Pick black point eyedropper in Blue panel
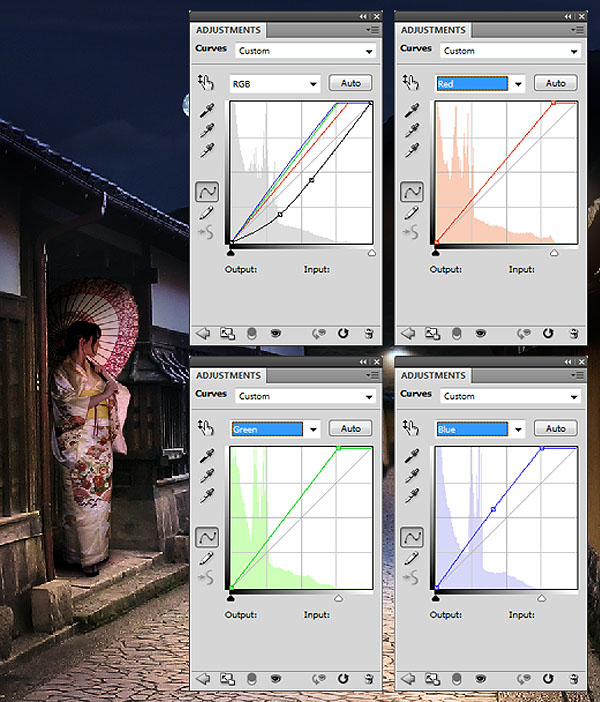600x702 pixels. tap(412, 455)
